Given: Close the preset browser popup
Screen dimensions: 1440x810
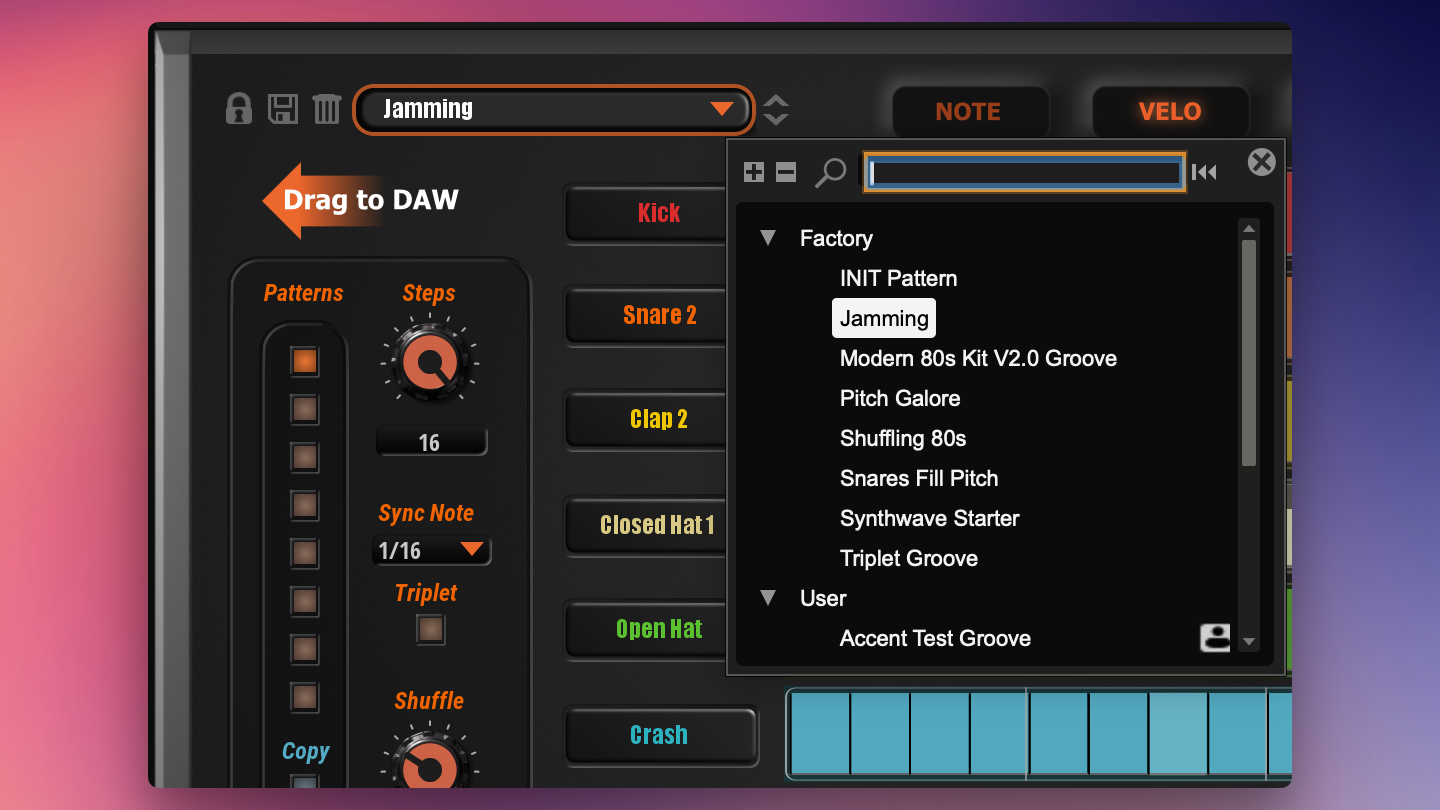Looking at the screenshot, I should click(x=1262, y=162).
